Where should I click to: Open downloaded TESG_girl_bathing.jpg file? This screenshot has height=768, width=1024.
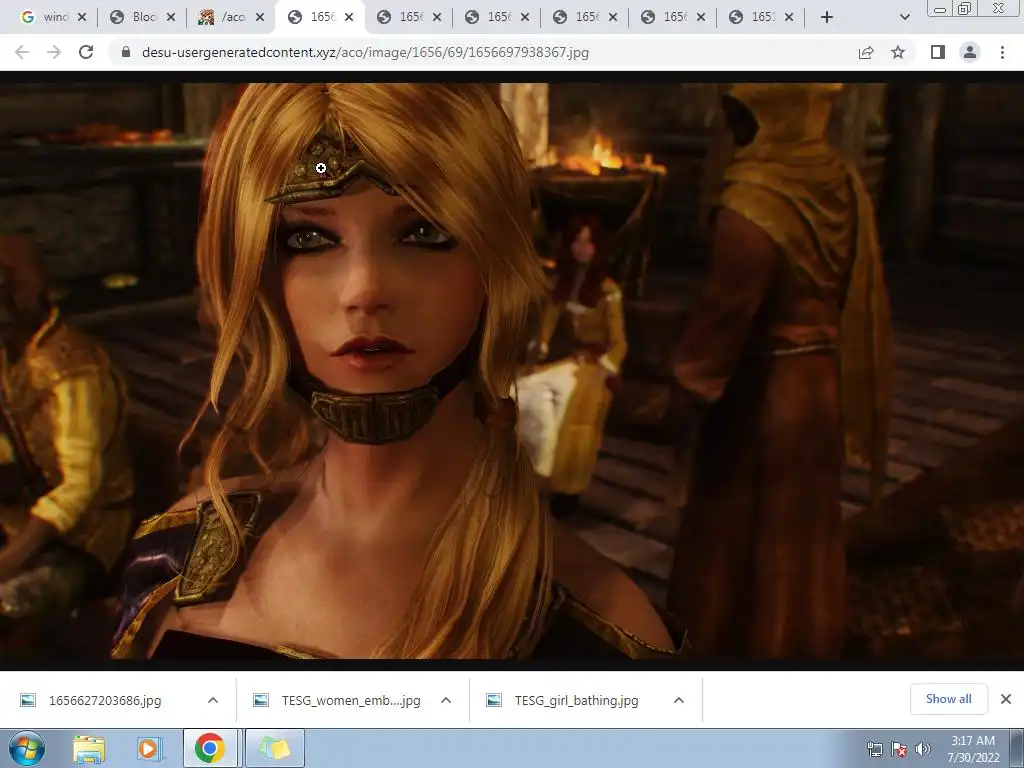576,700
